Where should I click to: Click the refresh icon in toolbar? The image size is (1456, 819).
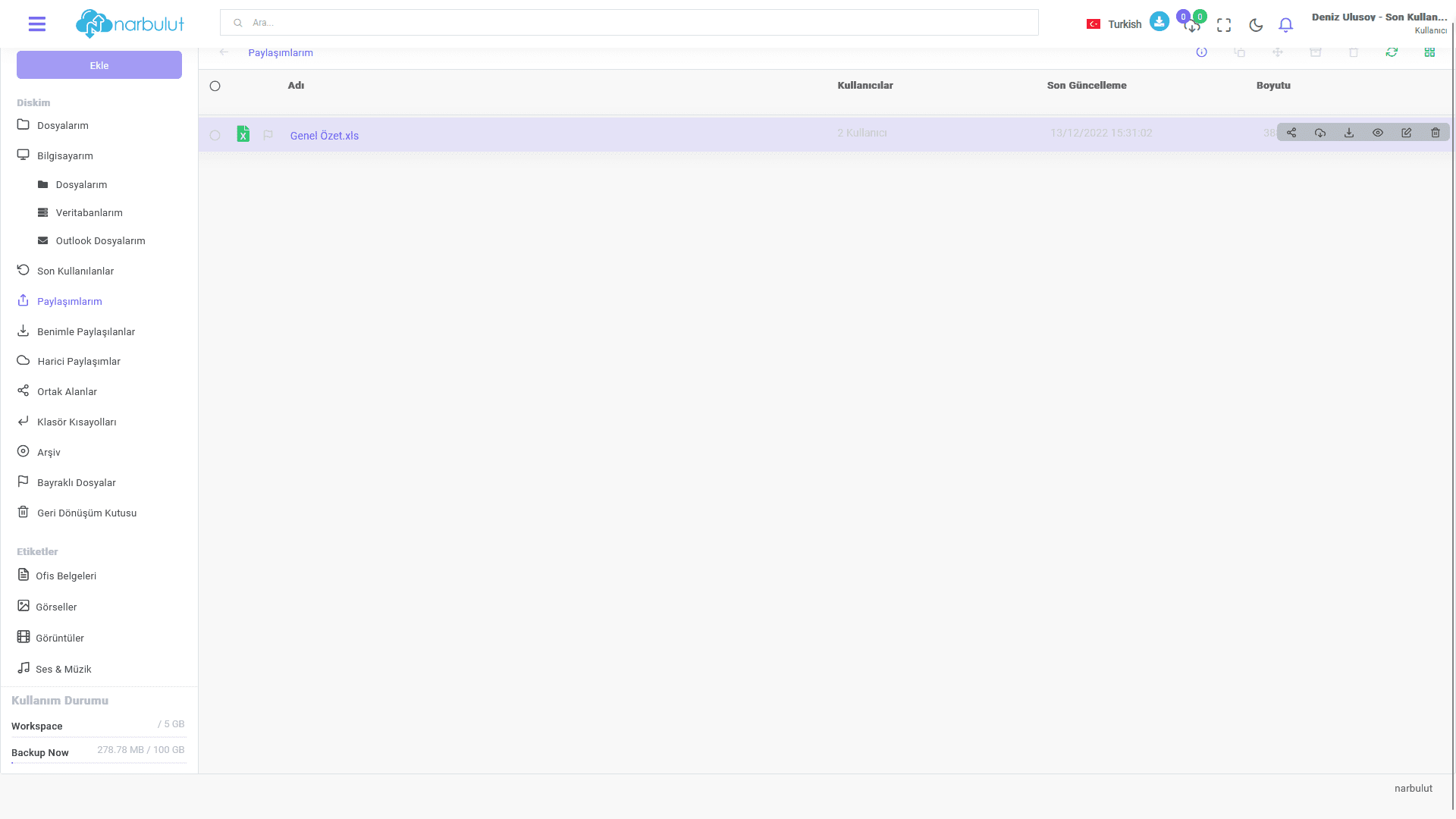(1392, 52)
